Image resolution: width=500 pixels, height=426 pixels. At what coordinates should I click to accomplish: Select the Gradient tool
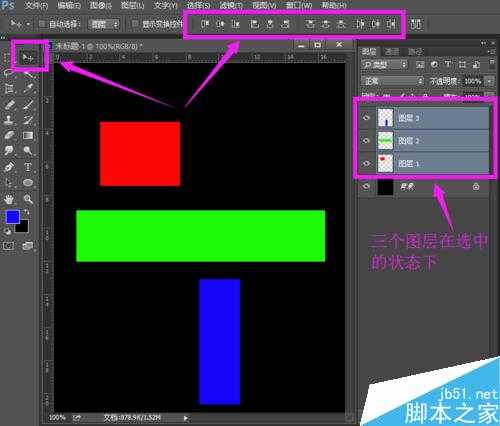28,135
